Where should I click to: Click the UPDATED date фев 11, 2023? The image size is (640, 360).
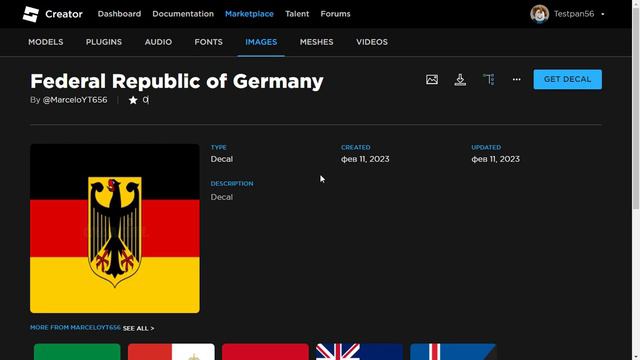pyautogui.click(x=496, y=159)
